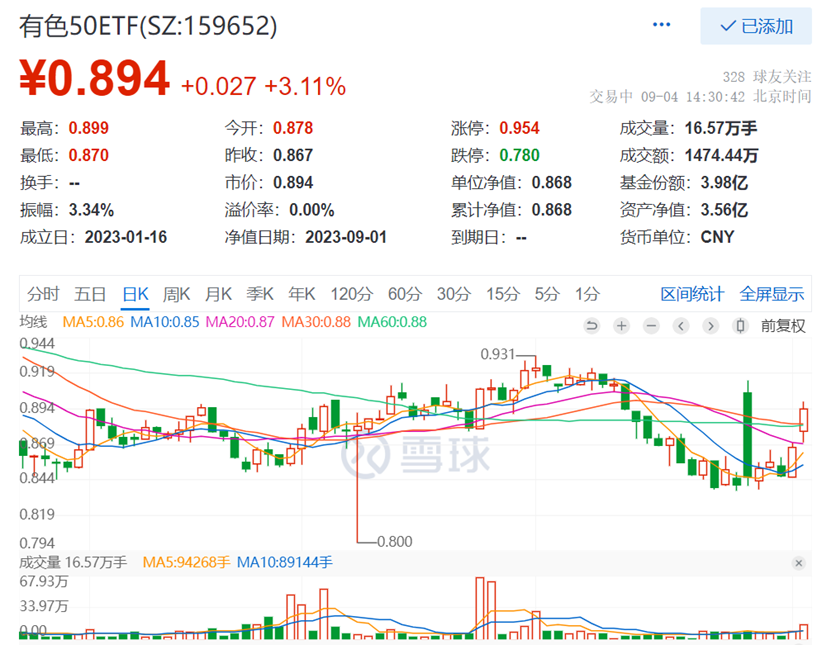Click the tallest red volume bar in volume chart

pyautogui.click(x=480, y=608)
